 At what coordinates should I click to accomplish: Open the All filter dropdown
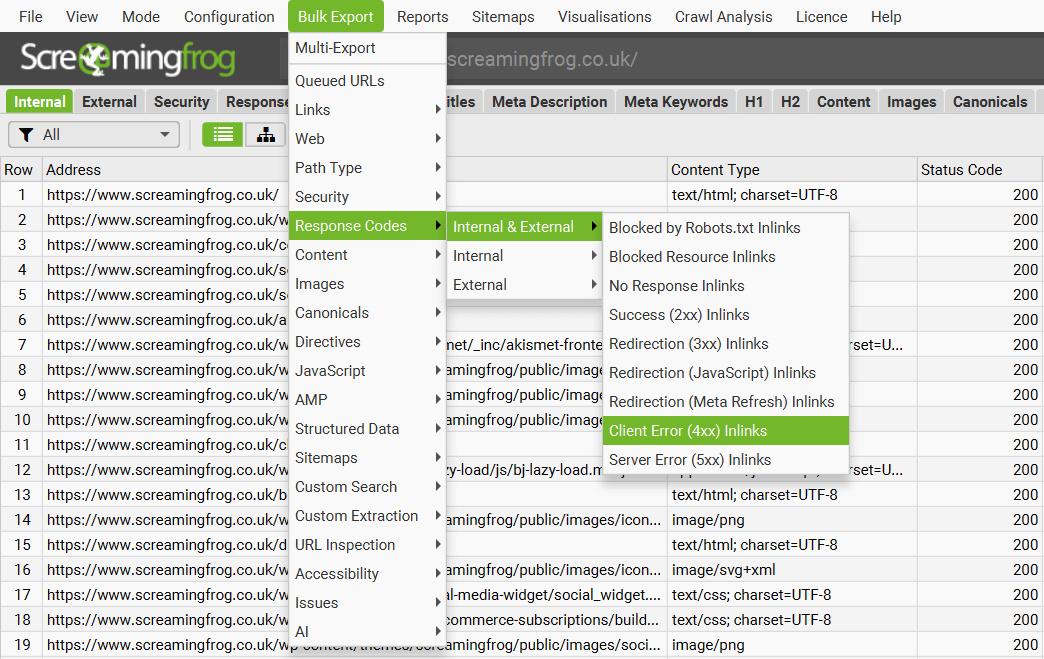point(94,135)
